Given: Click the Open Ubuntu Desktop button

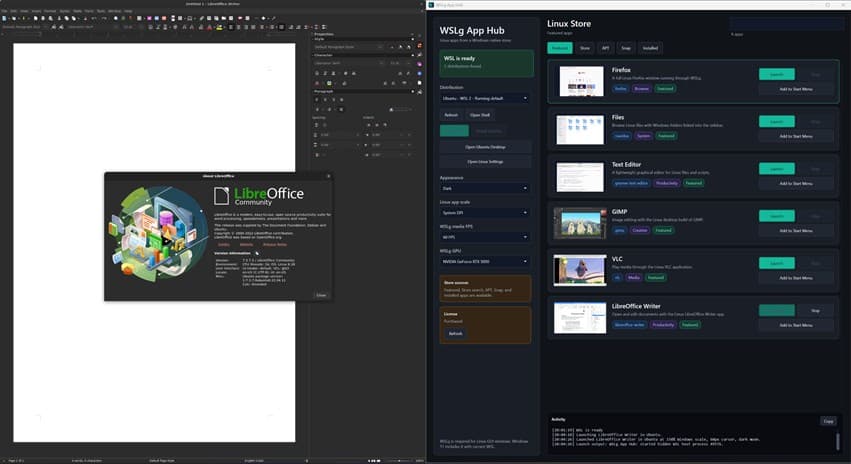Looking at the screenshot, I should pyautogui.click(x=485, y=147).
